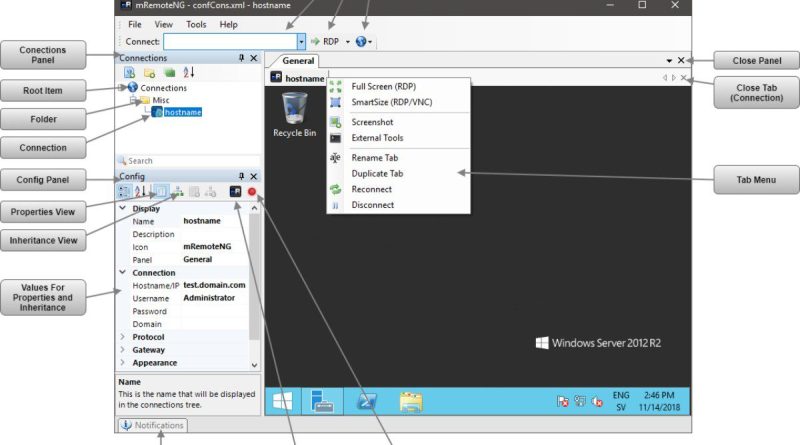This screenshot has height=445, width=800.
Task: Click the Recycle Bin icon on remote desktop
Action: click(x=294, y=115)
